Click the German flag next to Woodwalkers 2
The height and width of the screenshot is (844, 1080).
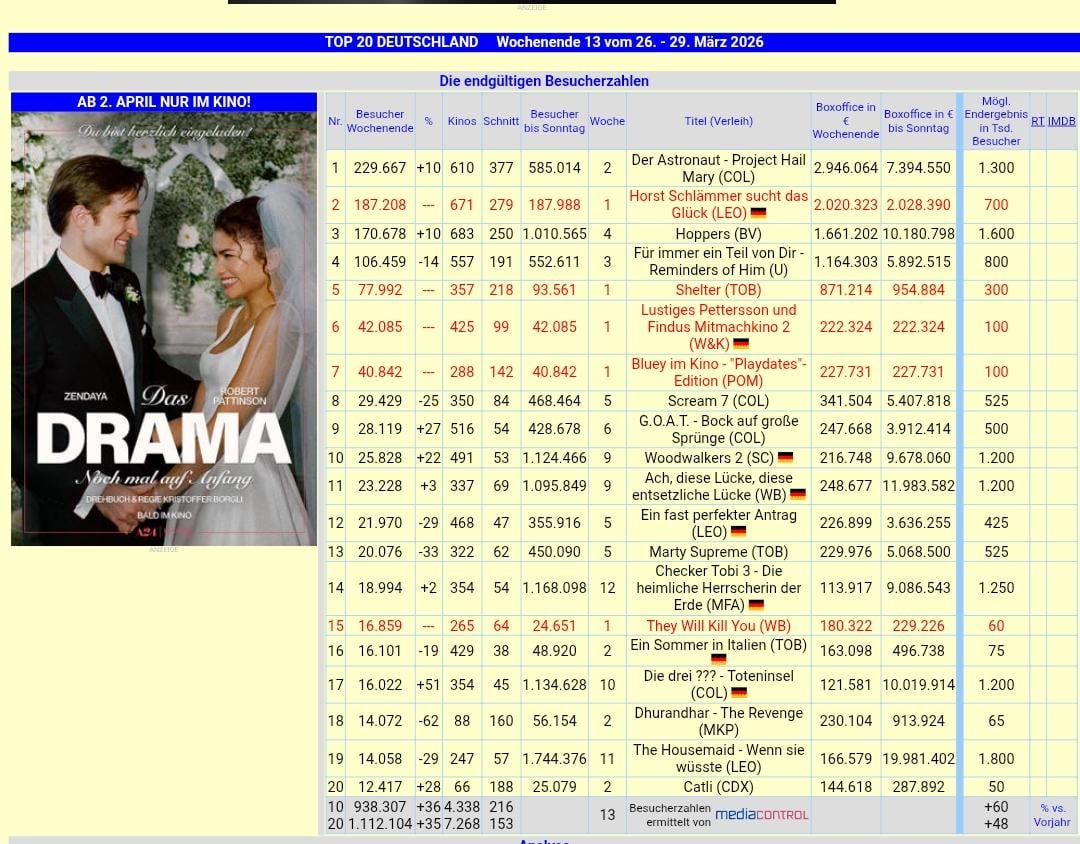(785, 458)
